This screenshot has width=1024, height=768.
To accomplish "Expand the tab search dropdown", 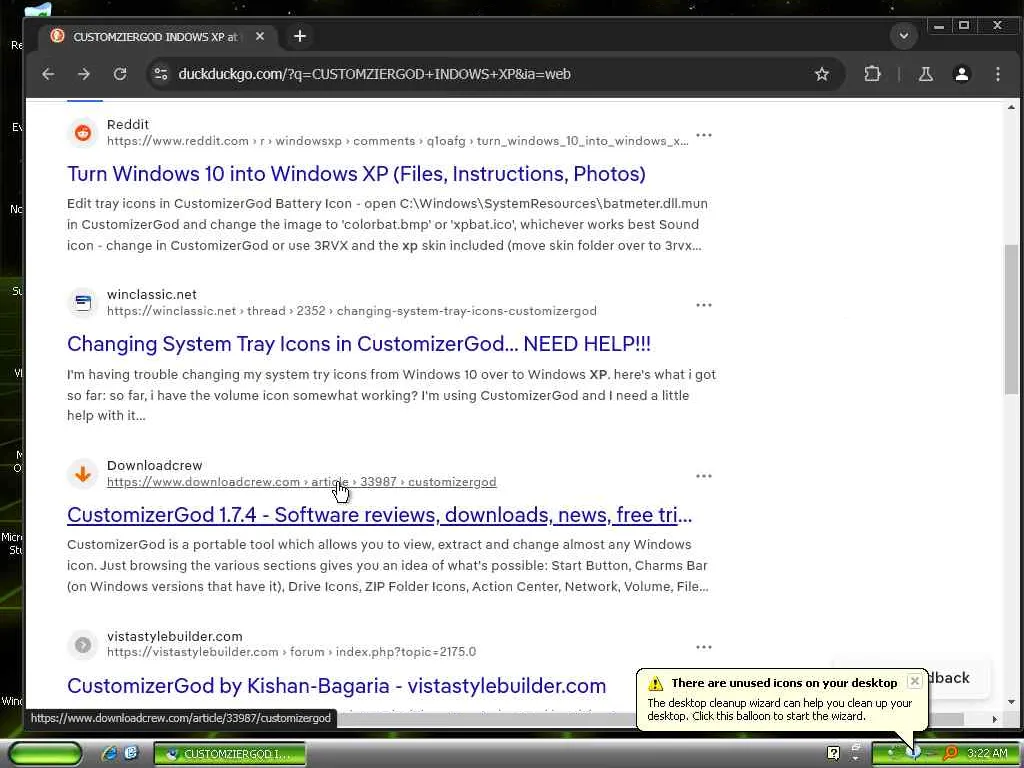I will click(x=904, y=36).
